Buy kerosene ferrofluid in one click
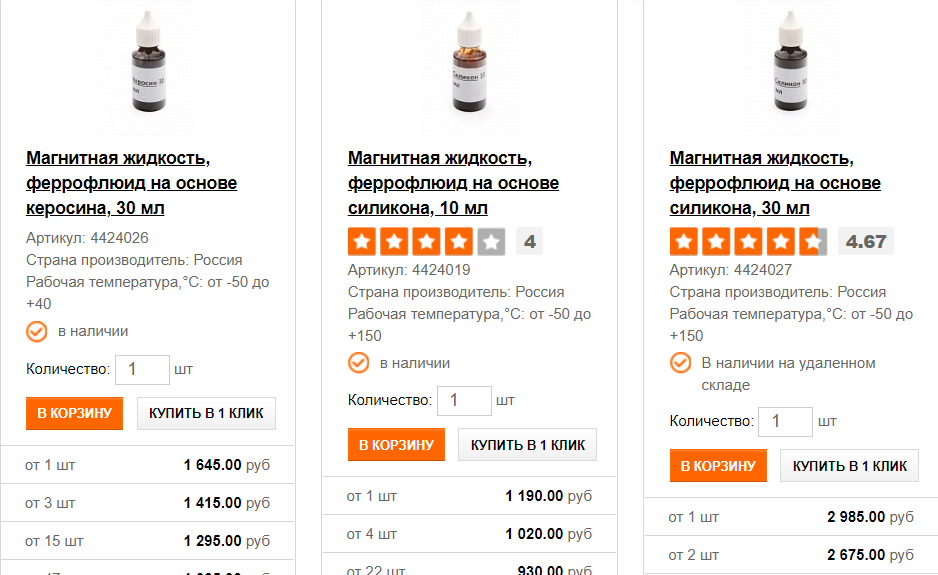This screenshot has height=575, width=938. click(x=206, y=413)
